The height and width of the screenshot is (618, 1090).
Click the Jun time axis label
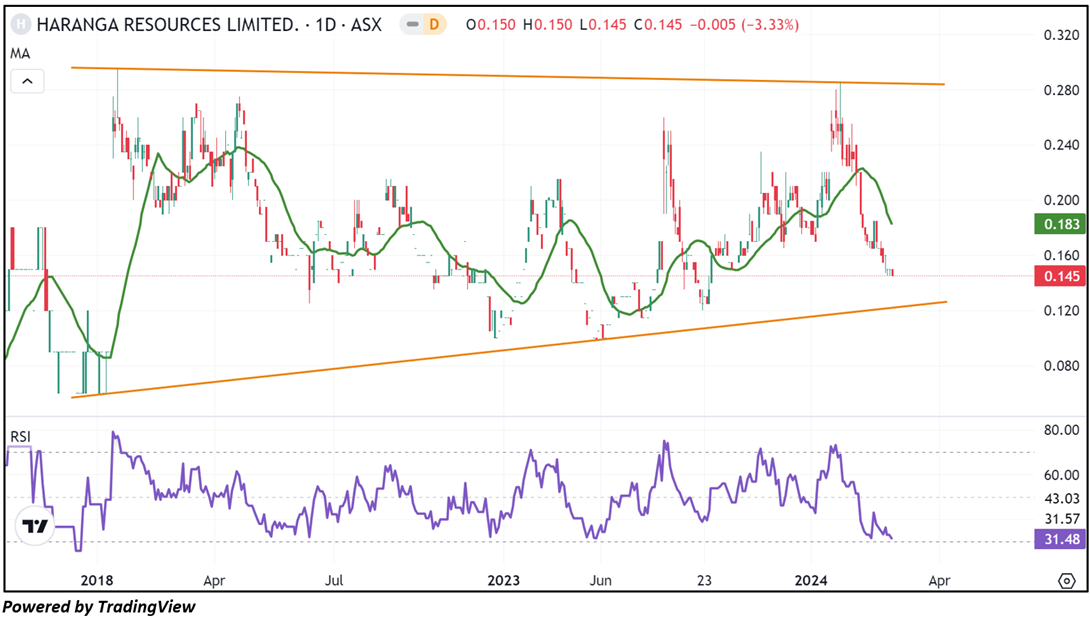click(x=601, y=580)
